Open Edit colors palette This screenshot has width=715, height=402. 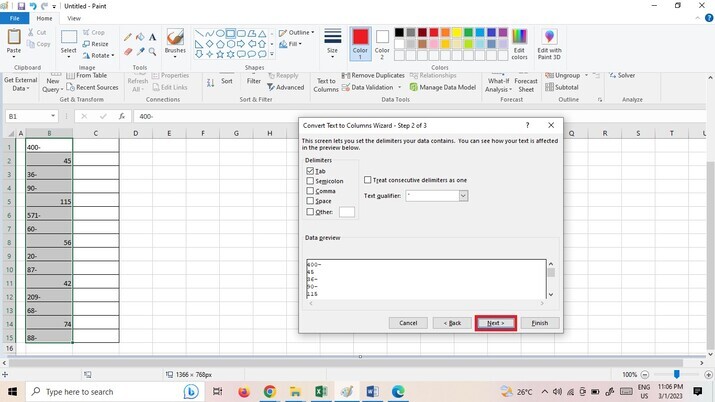point(519,44)
